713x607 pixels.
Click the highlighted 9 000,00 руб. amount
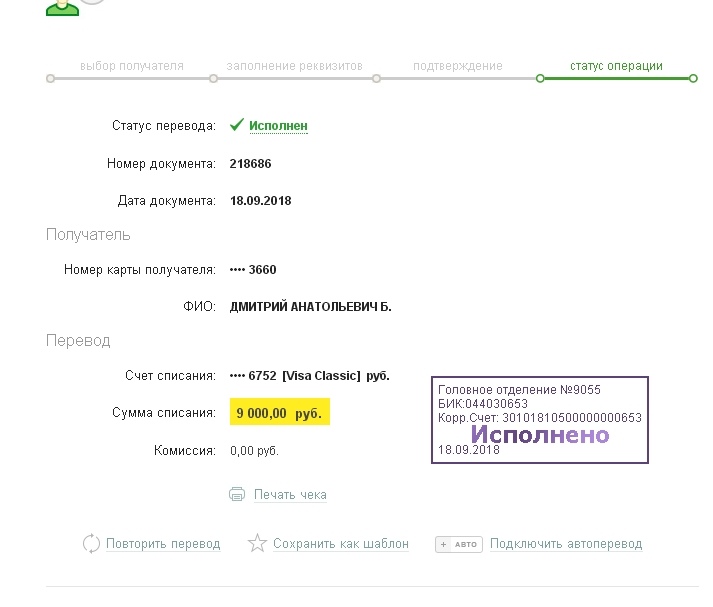tap(279, 413)
